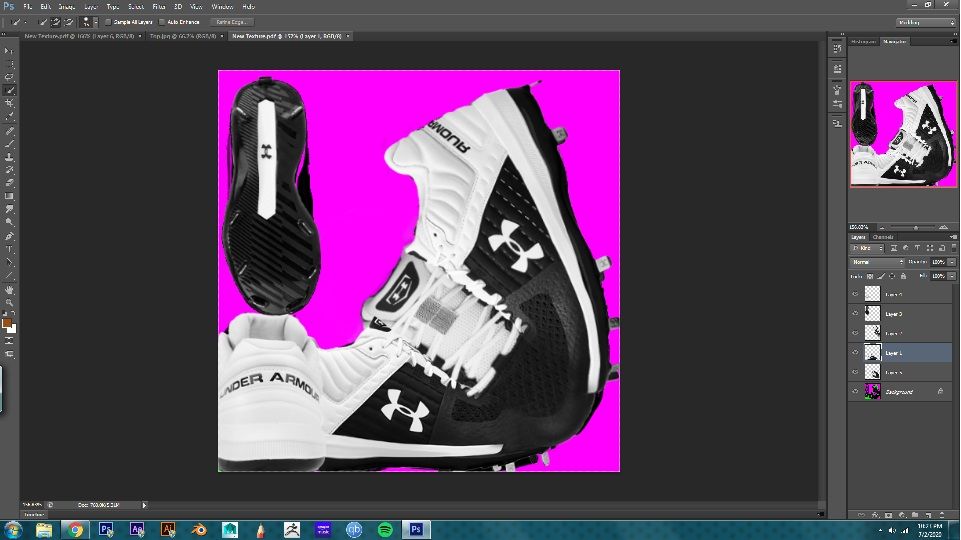Open the Filter menu
The image size is (961, 540).
tap(158, 7)
